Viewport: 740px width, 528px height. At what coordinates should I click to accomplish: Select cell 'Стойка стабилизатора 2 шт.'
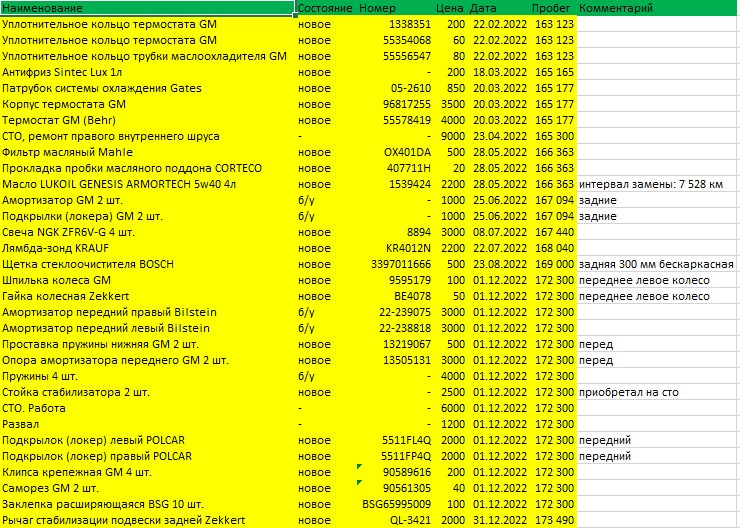pos(148,393)
